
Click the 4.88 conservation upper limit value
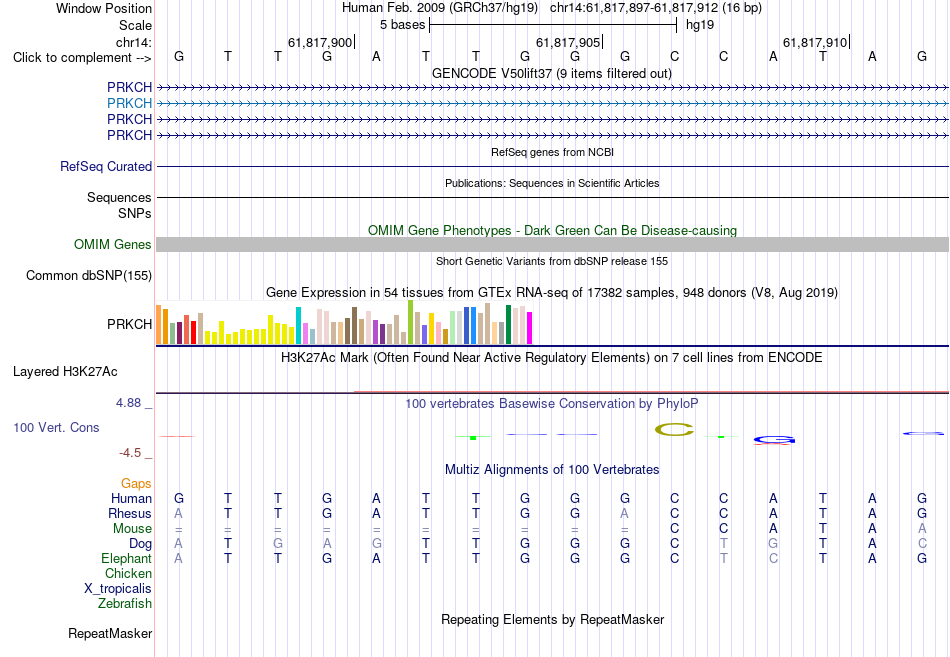click(x=128, y=403)
